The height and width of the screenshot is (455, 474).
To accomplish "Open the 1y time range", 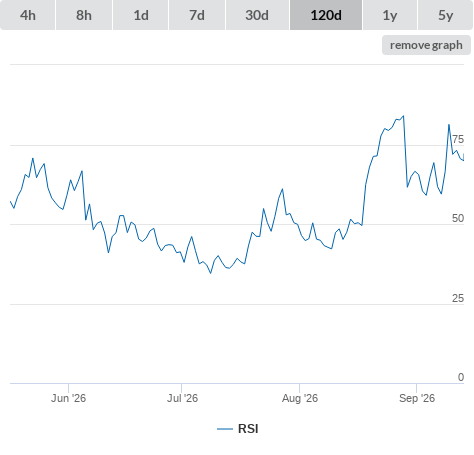I will click(390, 15).
